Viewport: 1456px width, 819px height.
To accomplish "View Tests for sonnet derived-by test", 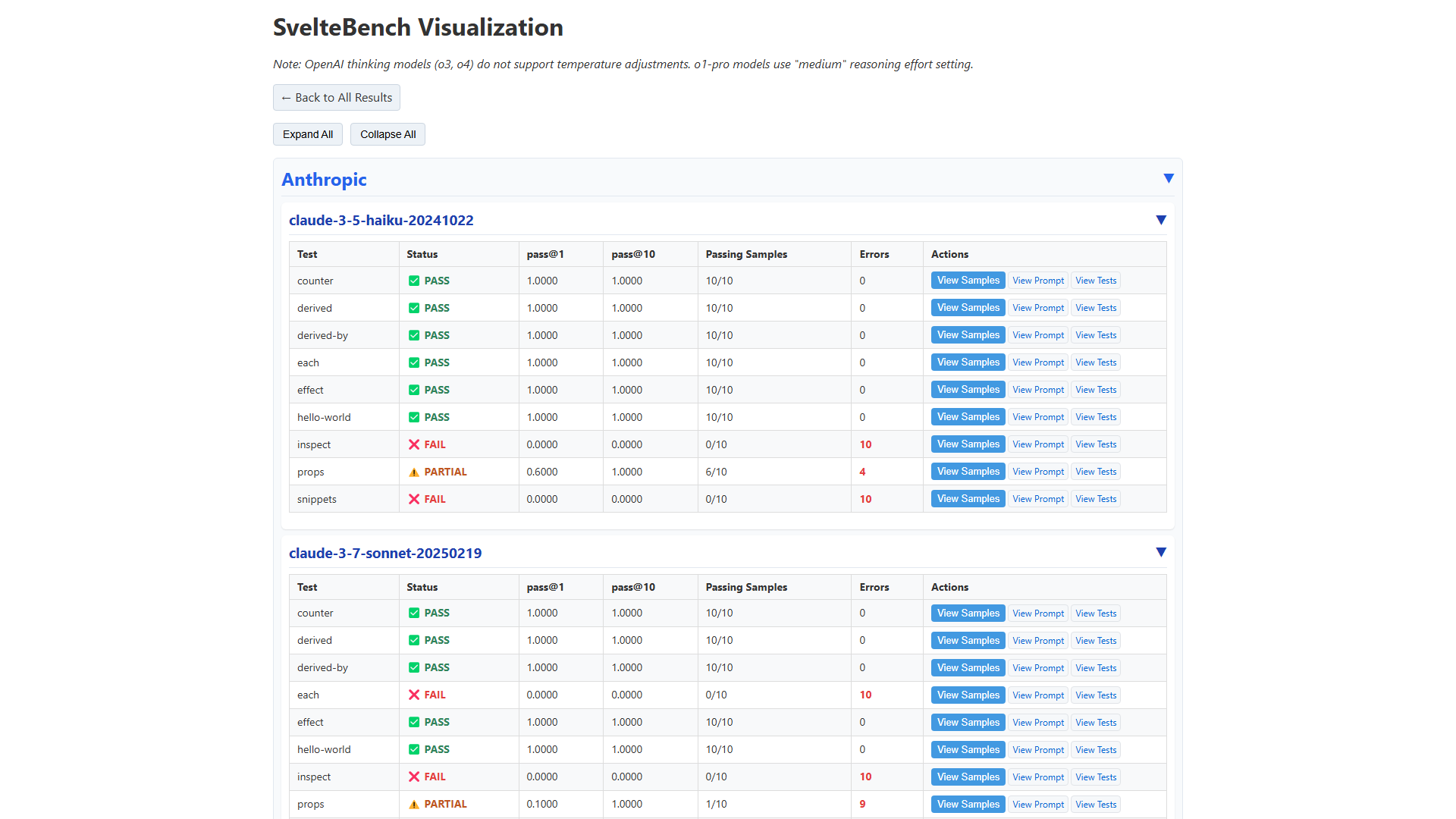I will click(x=1095, y=668).
